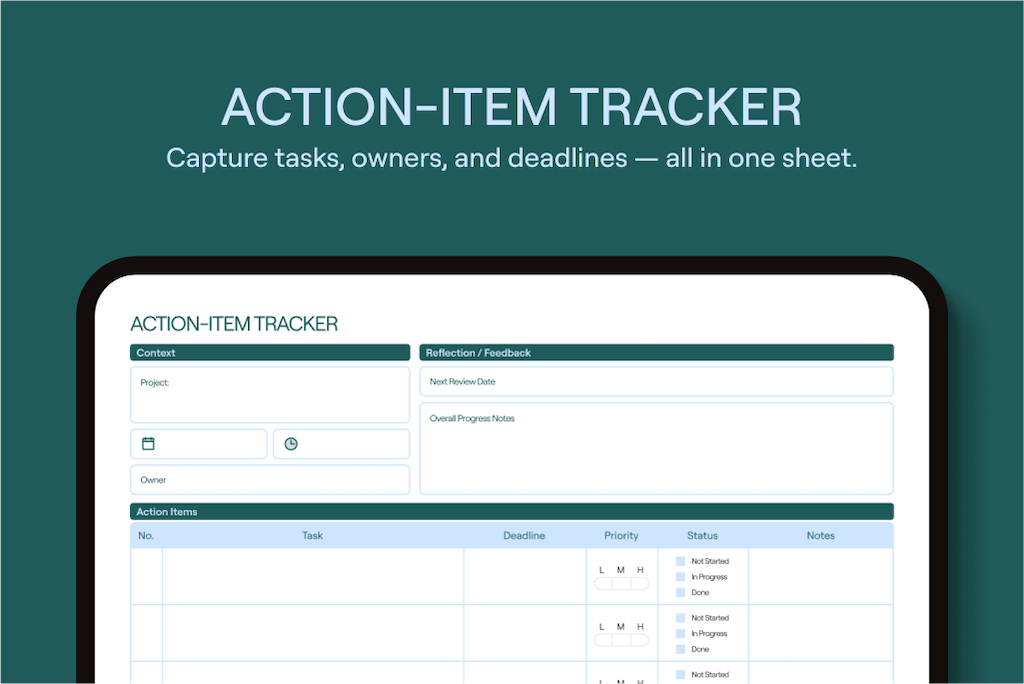Select the Reflection / Feedback section header
This screenshot has height=684, width=1024.
(656, 353)
